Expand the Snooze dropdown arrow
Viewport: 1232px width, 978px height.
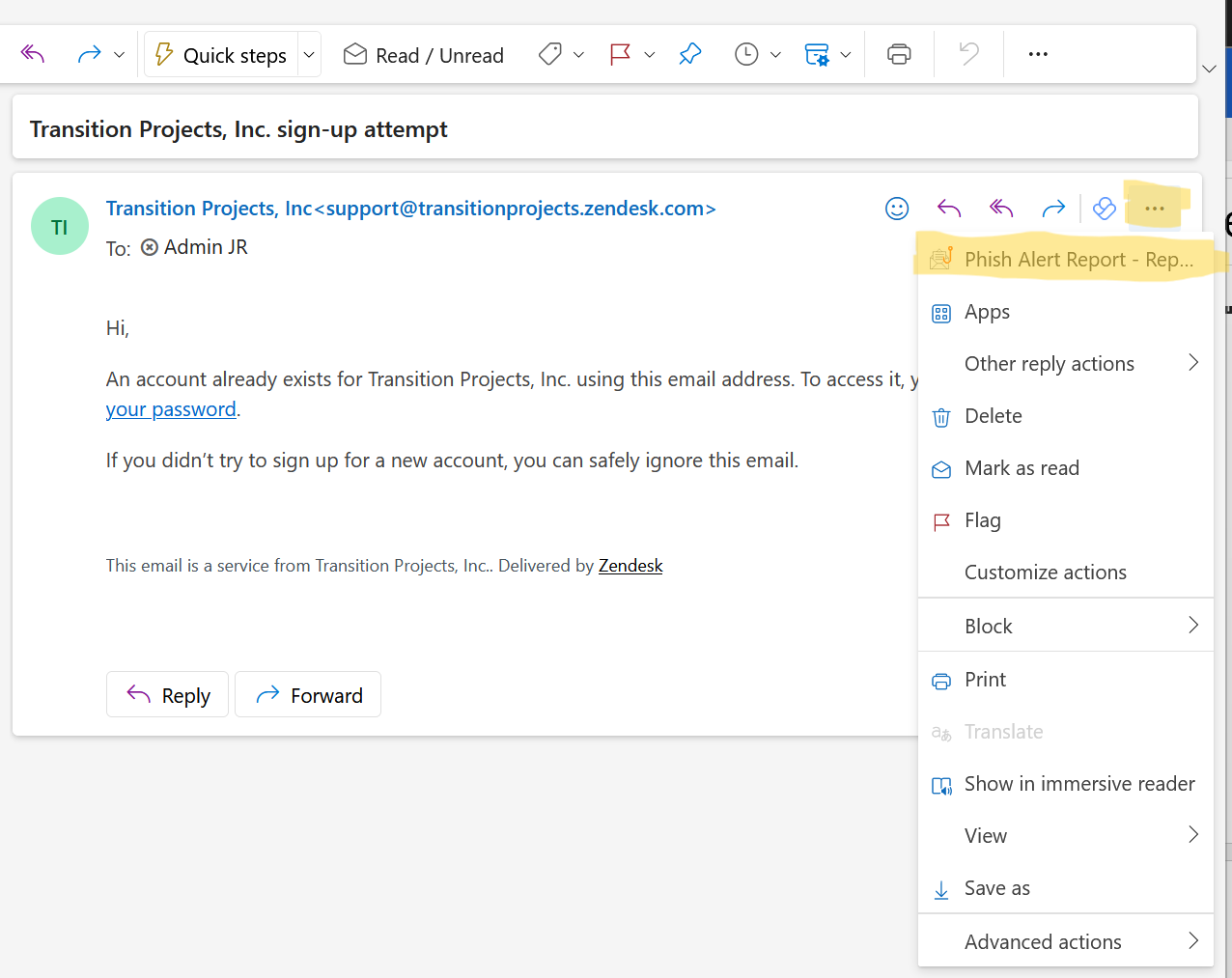(x=774, y=55)
